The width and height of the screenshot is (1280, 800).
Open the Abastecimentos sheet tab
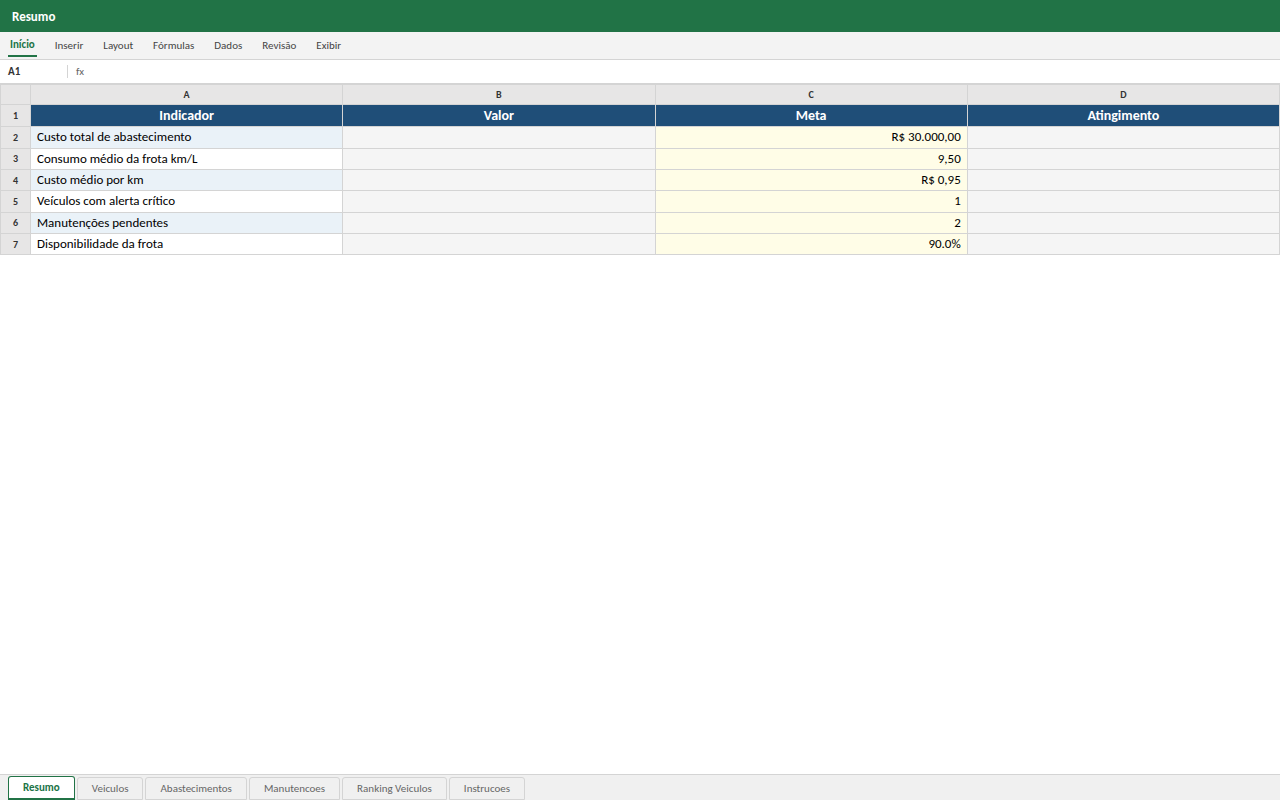[196, 788]
